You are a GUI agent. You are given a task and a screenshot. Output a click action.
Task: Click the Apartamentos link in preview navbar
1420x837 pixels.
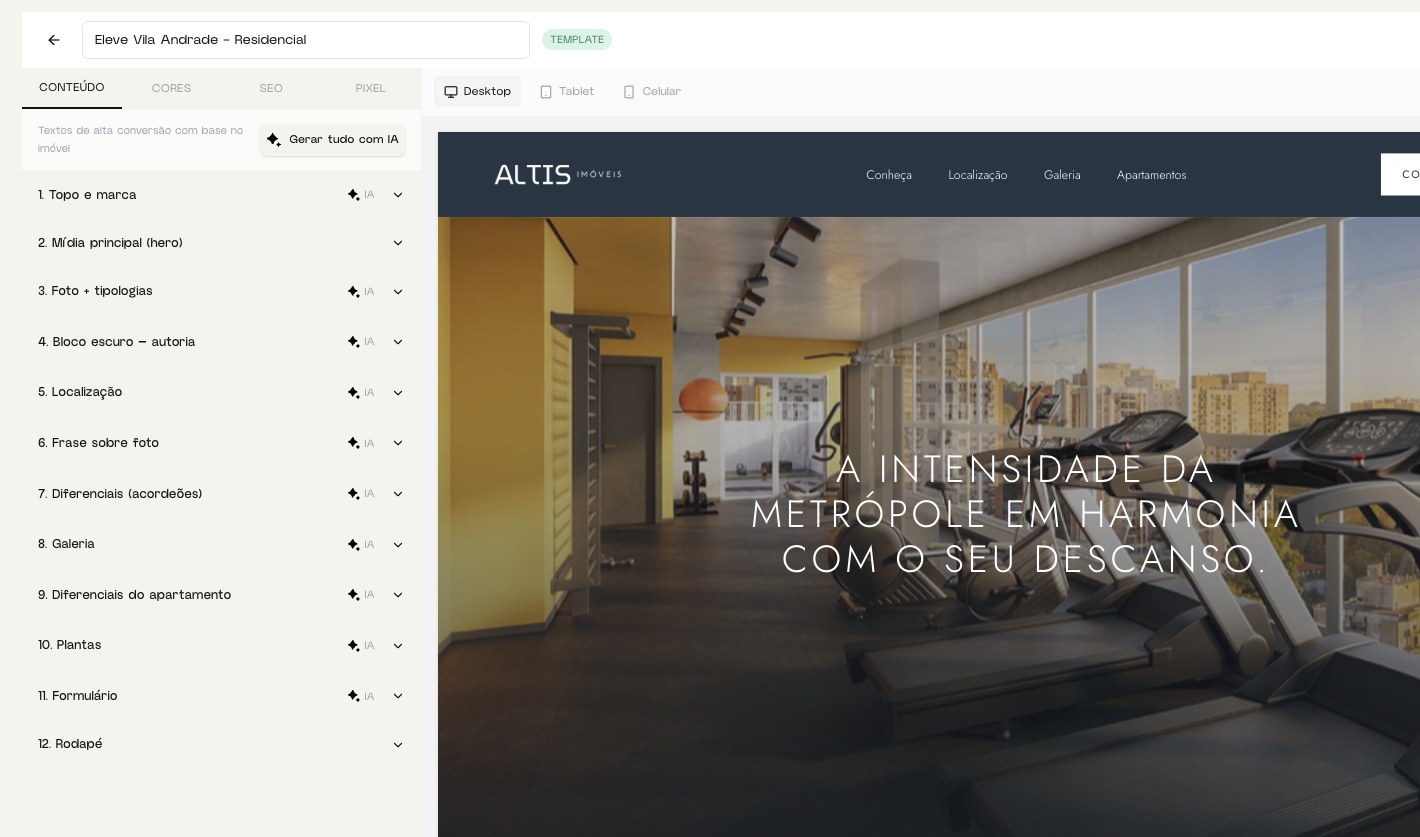1152,175
